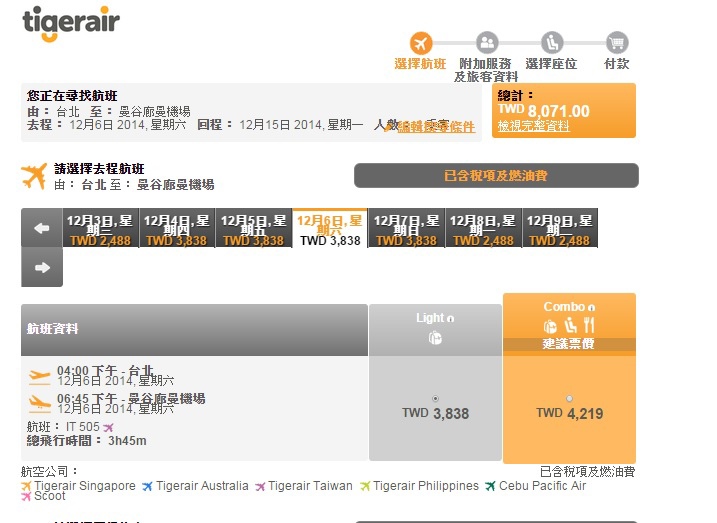Click the Light fare column header

(435, 330)
